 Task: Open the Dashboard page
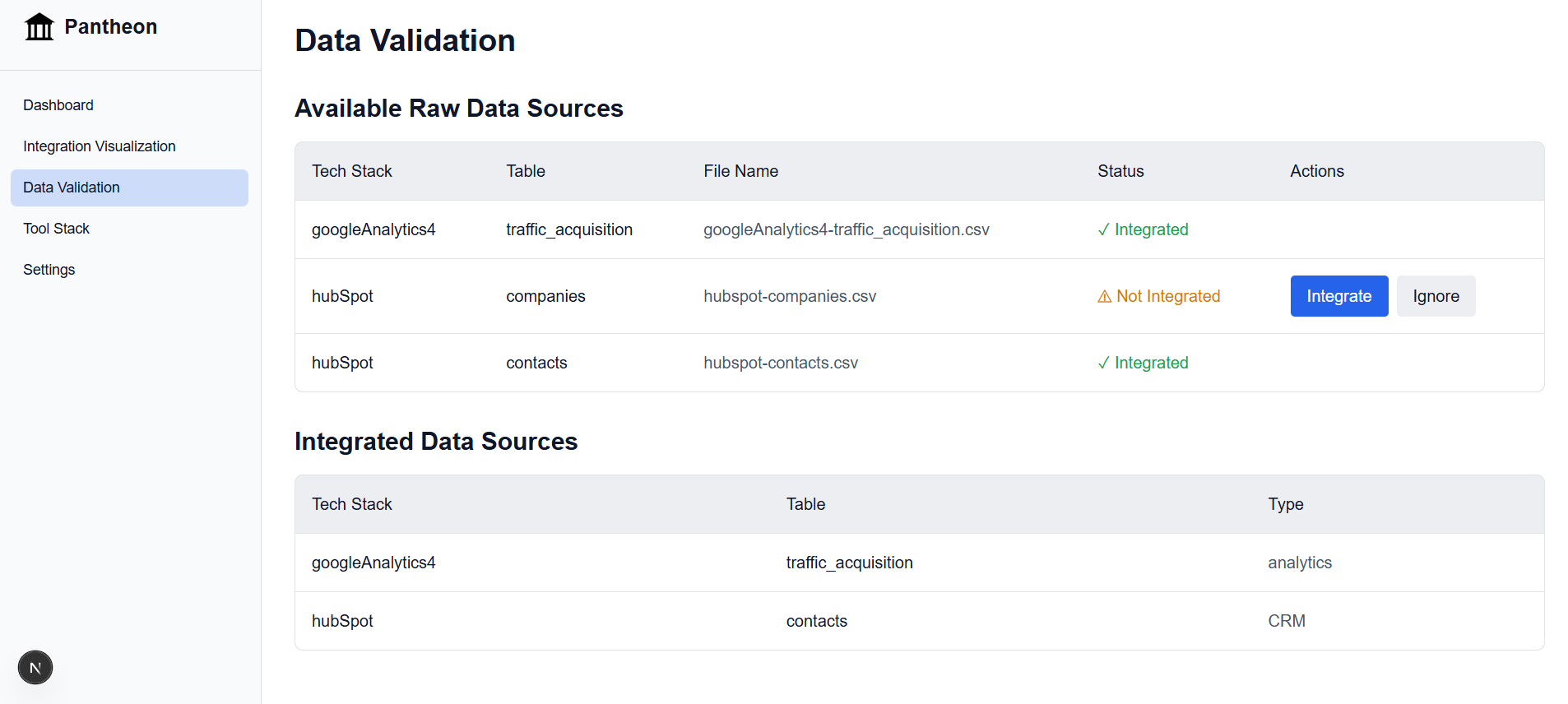58,105
